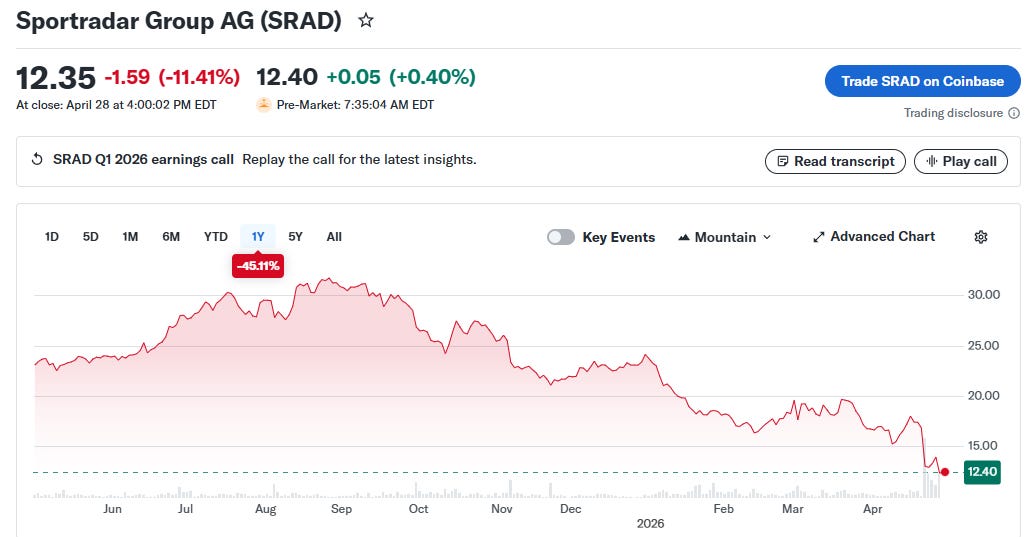Click the Trading disclosure info icon
The width and height of the screenshot is (1033, 537).
pos(1014,113)
